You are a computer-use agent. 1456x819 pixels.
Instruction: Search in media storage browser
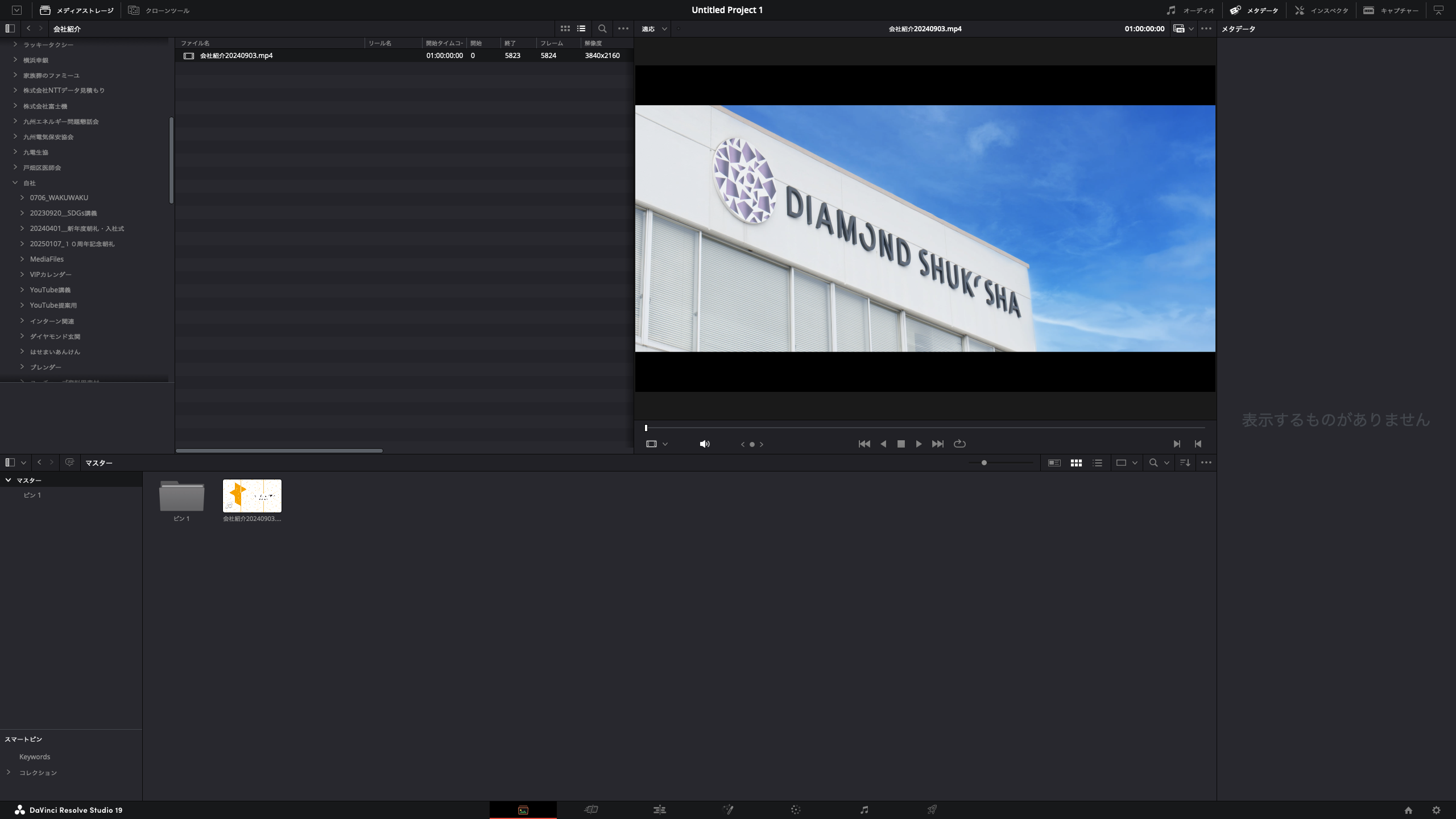click(x=602, y=28)
